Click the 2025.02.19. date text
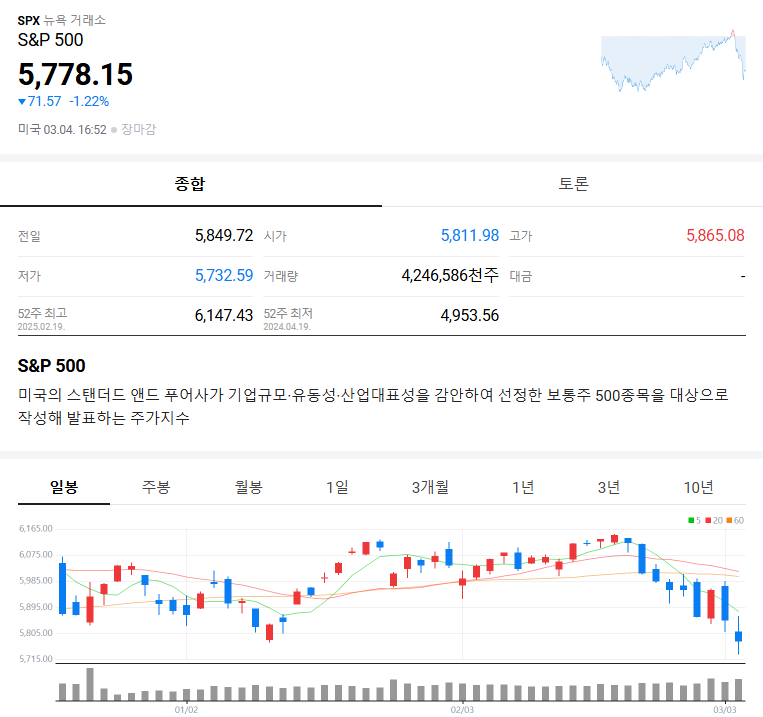The height and width of the screenshot is (717, 763). [41, 327]
